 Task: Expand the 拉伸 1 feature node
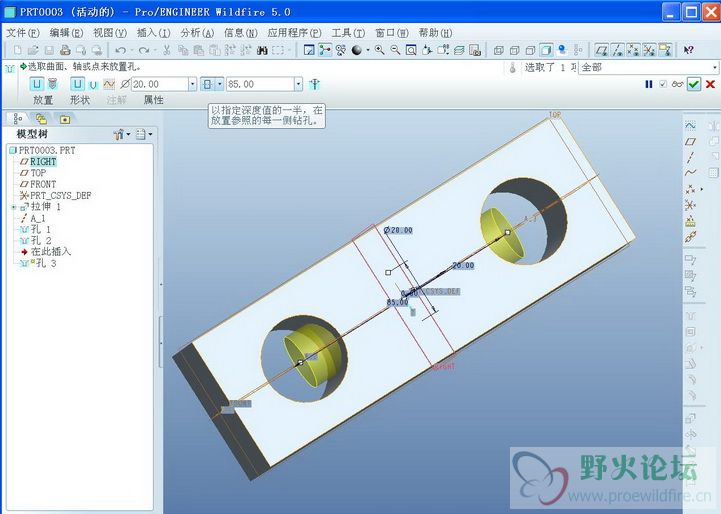[14, 207]
